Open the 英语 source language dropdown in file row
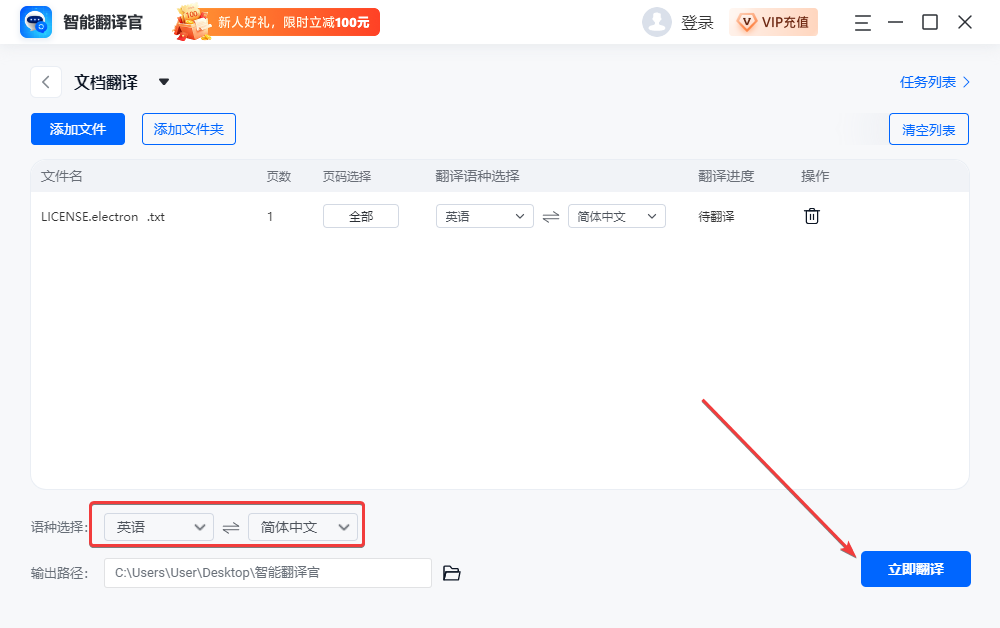The image size is (1000, 628). point(484,215)
